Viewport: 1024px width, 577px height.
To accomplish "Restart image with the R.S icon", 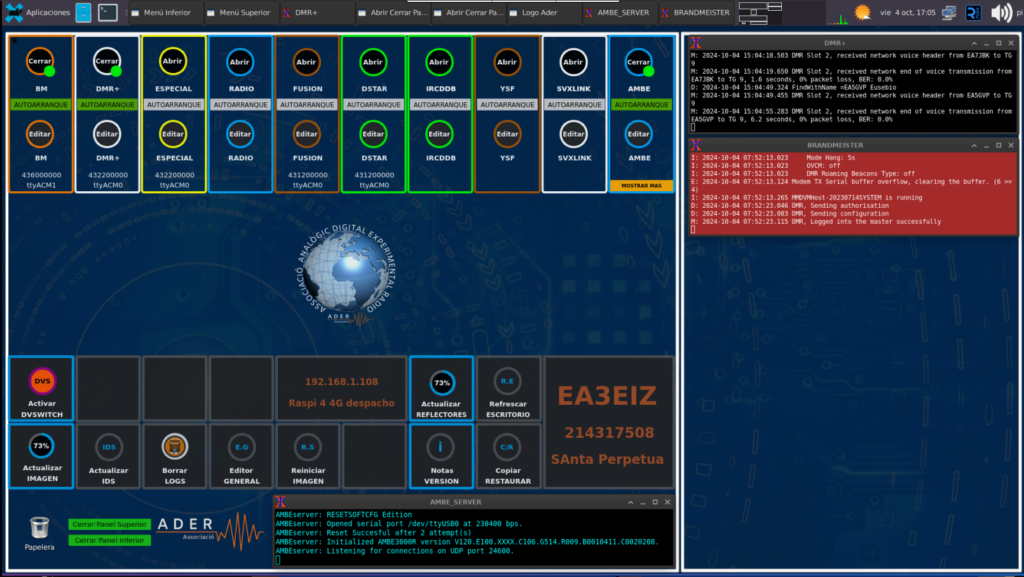I will coord(308,447).
